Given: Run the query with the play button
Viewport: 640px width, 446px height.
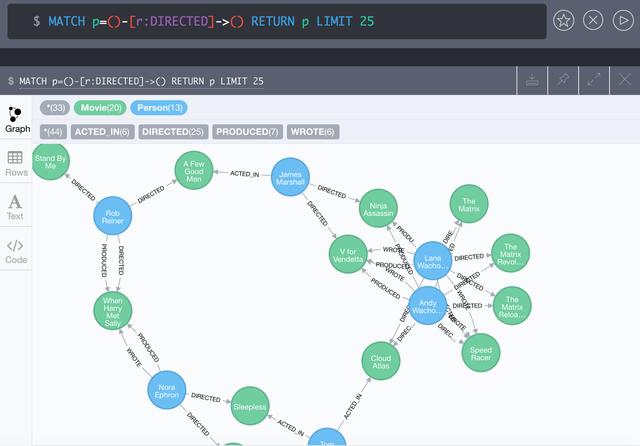Looking at the screenshot, I should click(x=623, y=20).
